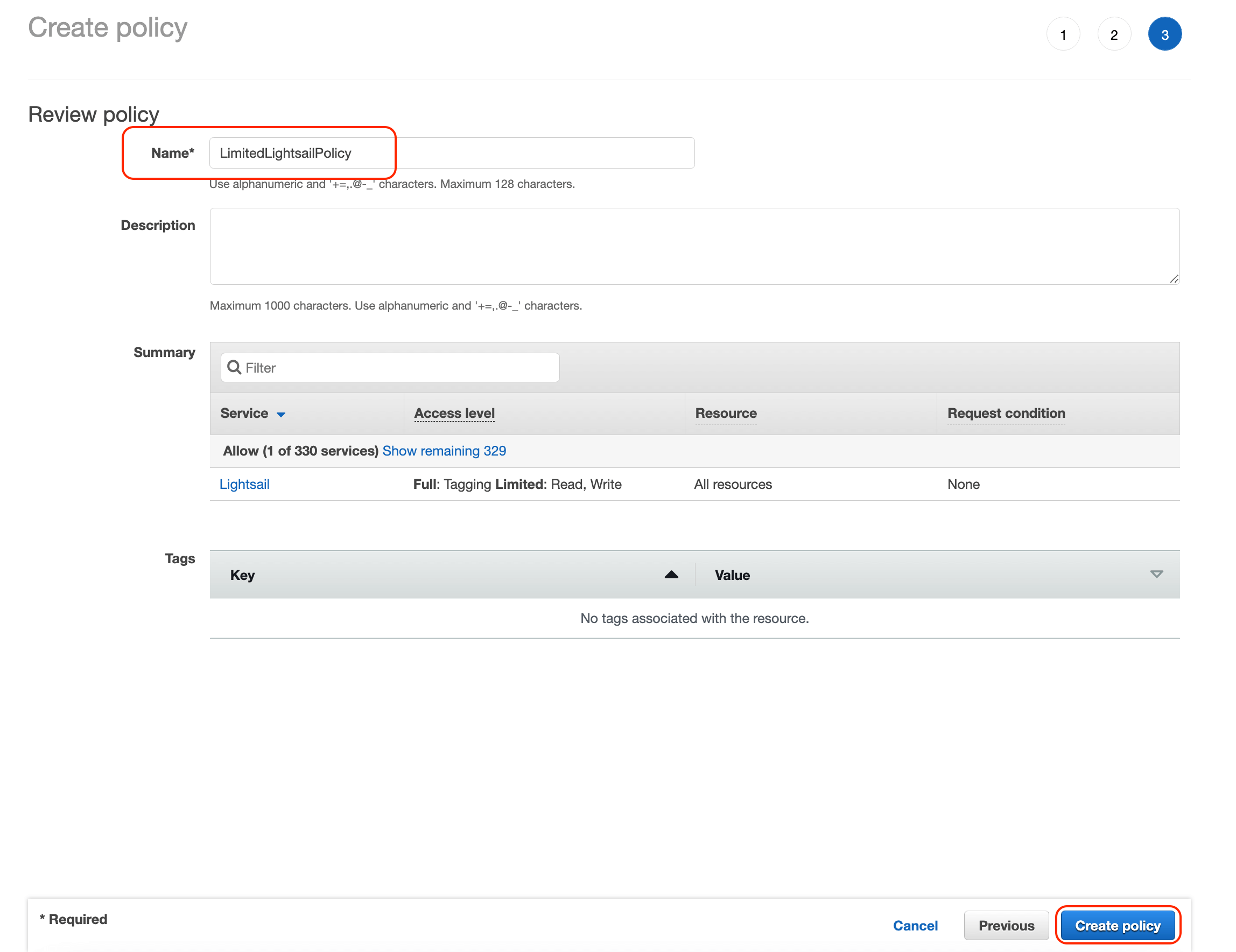1236x952 pixels.
Task: Select step 2 circle in the wizard progress
Action: [x=1114, y=34]
